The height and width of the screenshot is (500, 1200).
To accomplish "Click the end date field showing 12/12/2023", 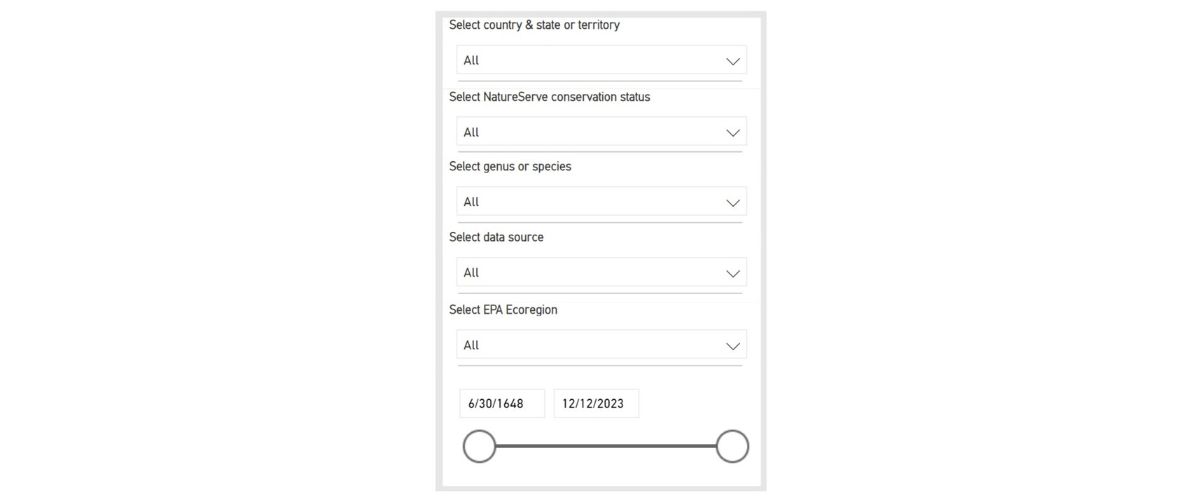I will [x=596, y=404].
